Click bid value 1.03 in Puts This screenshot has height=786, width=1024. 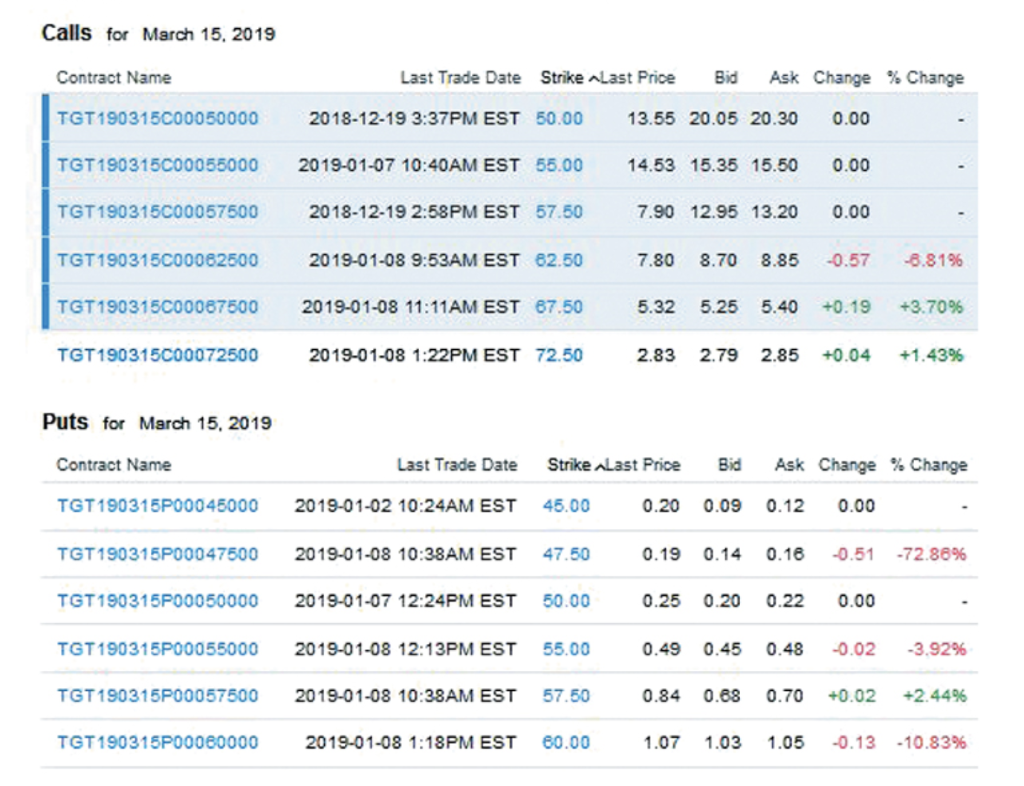[x=722, y=743]
